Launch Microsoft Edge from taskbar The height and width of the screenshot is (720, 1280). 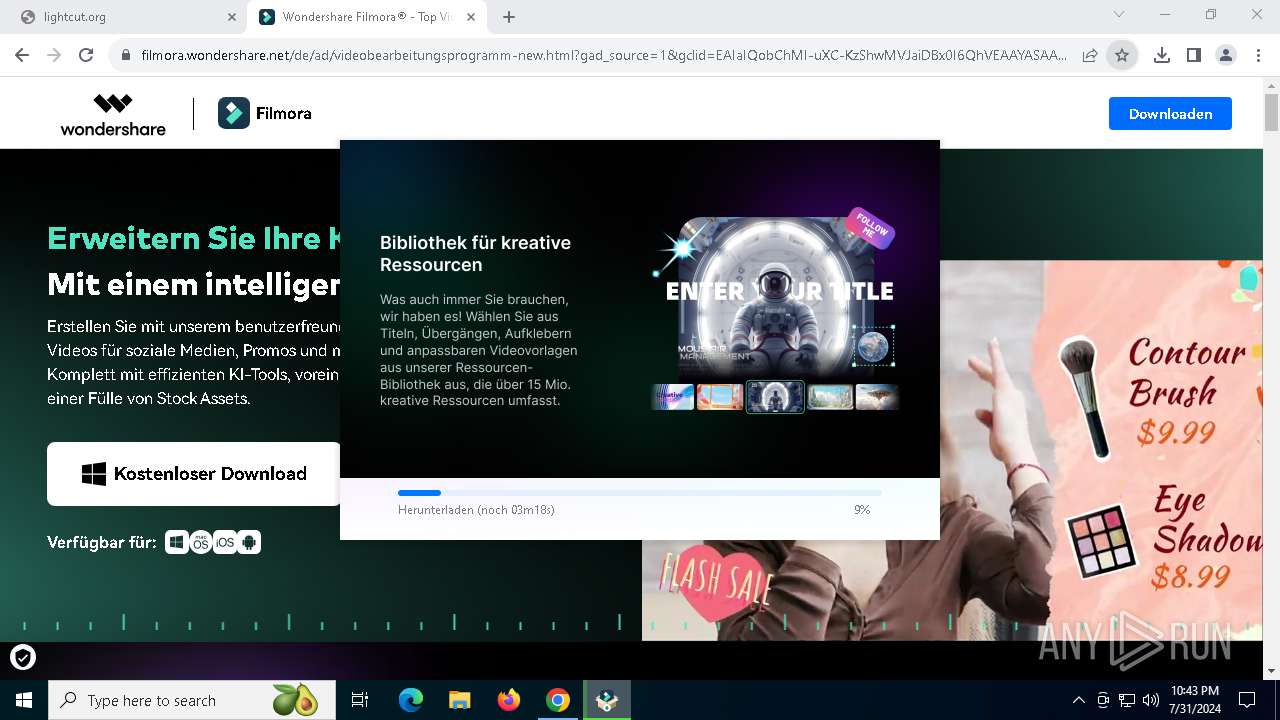411,700
